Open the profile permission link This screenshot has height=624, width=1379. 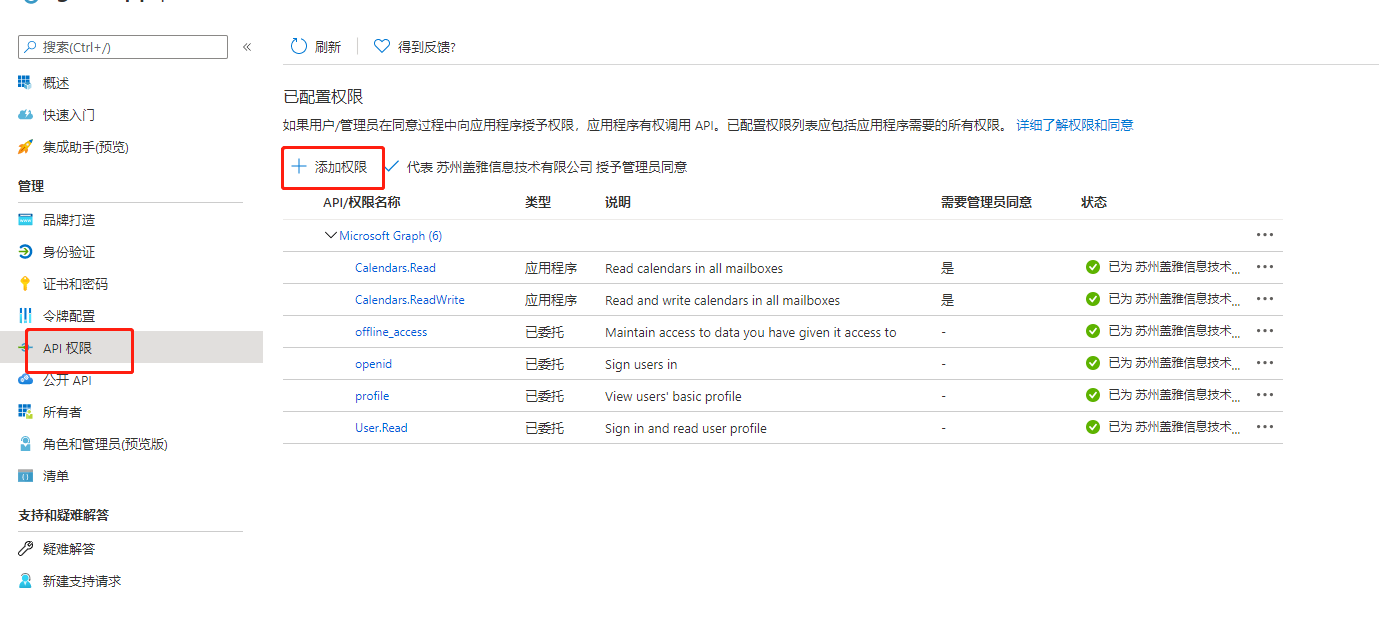tap(372, 396)
